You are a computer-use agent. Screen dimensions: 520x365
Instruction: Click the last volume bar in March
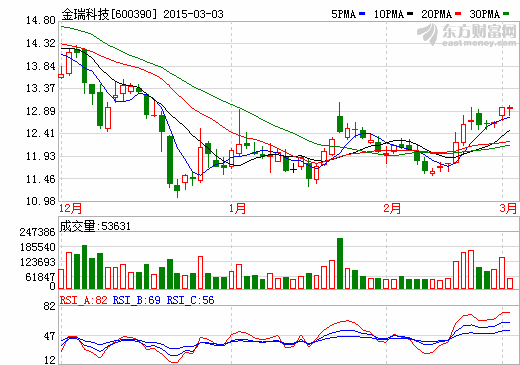tap(510, 283)
